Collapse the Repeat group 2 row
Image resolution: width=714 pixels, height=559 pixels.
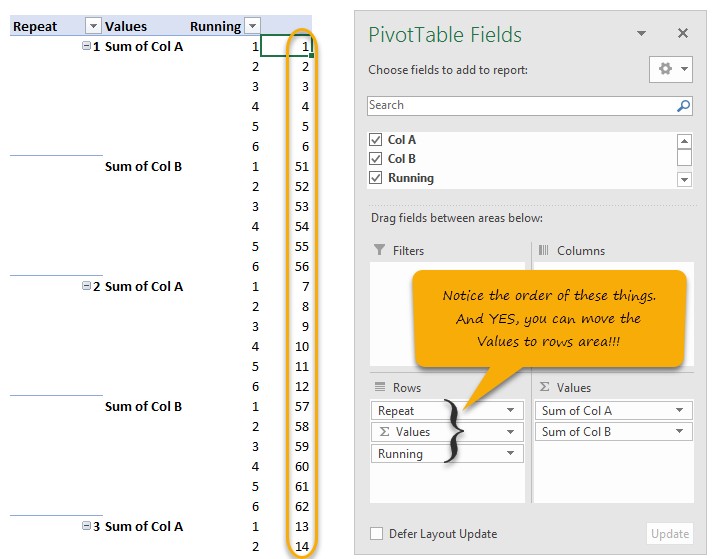[86, 286]
